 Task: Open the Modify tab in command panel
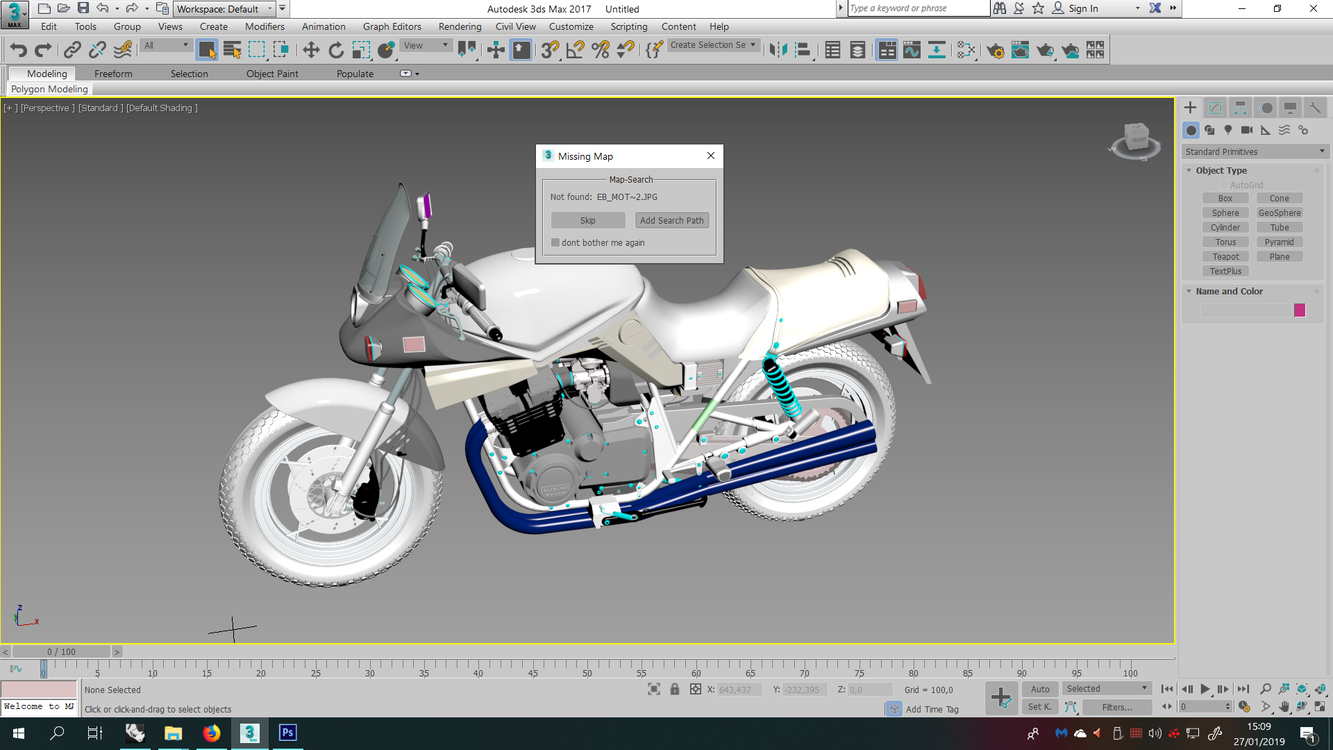pyautogui.click(x=1215, y=108)
